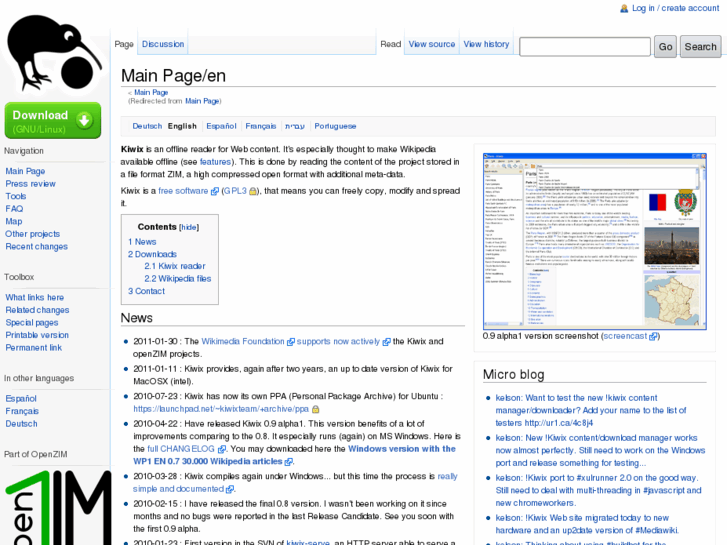Viewport: 727px width, 545px height.
Task: Click the Go button
Action: [x=665, y=47]
